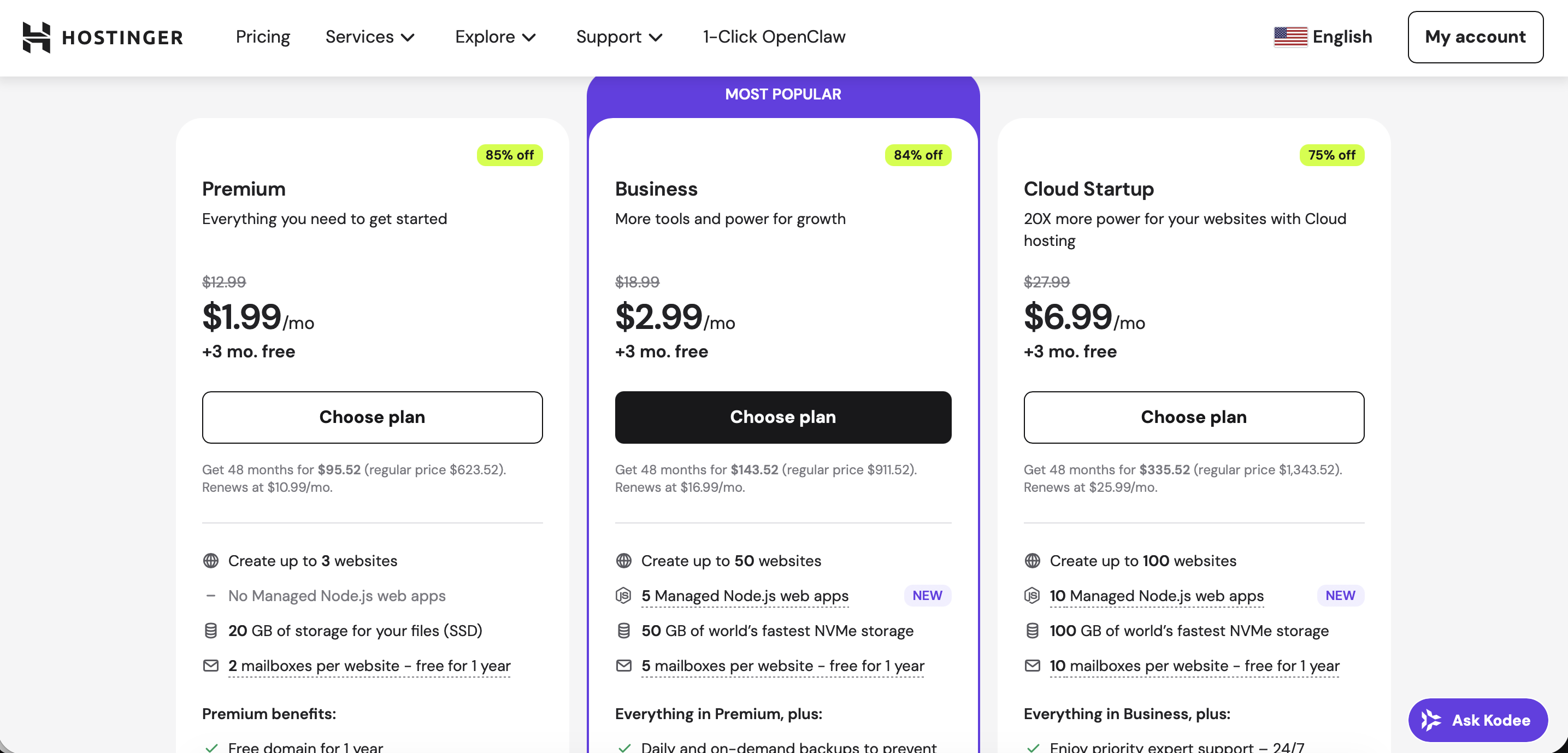Click the 5 Managed Node.js web apps link

[x=745, y=596]
